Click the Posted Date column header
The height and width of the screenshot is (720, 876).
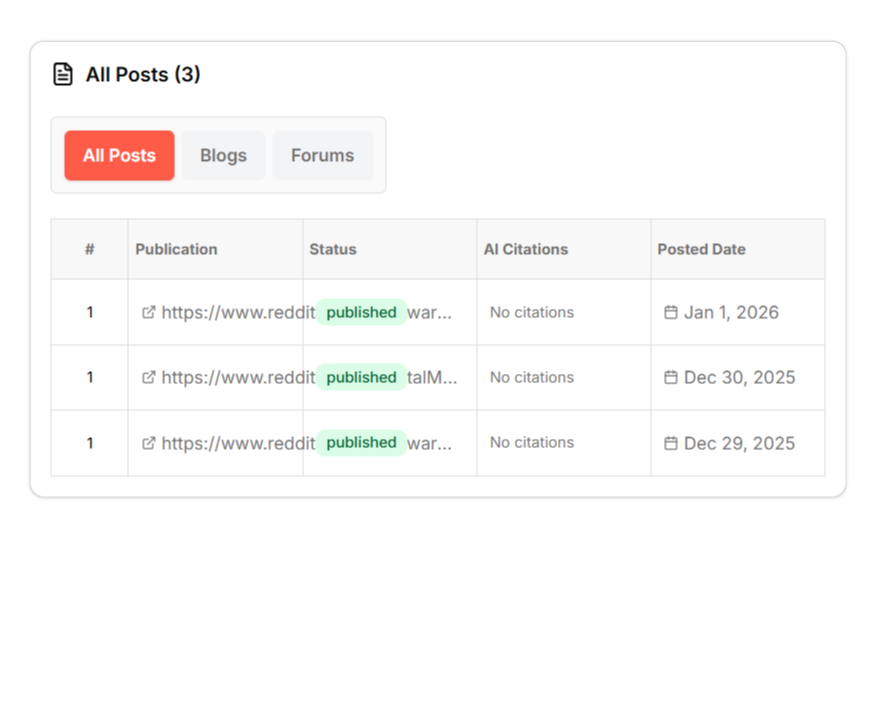701,249
